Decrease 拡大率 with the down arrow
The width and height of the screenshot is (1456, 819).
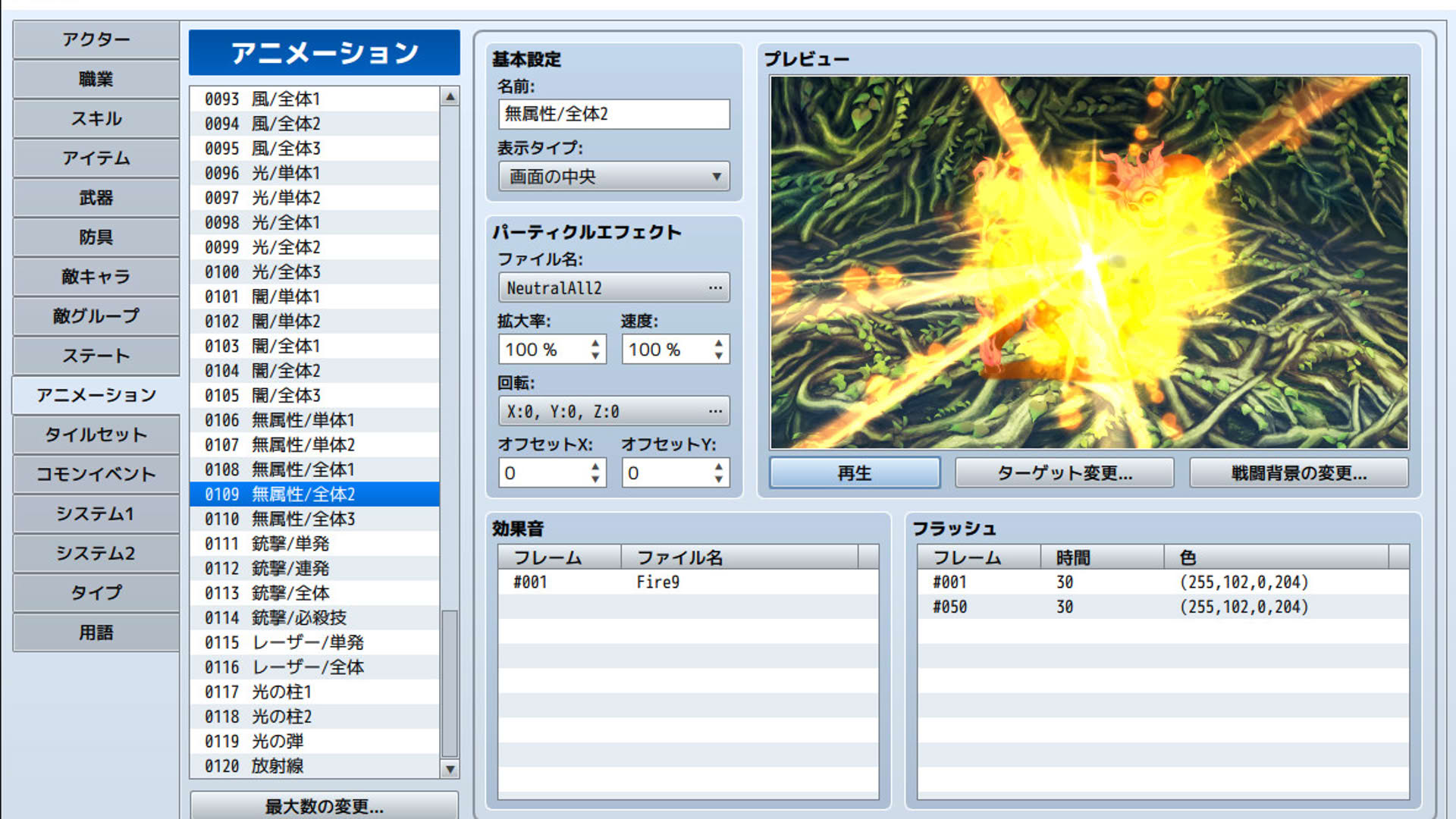[x=595, y=356]
